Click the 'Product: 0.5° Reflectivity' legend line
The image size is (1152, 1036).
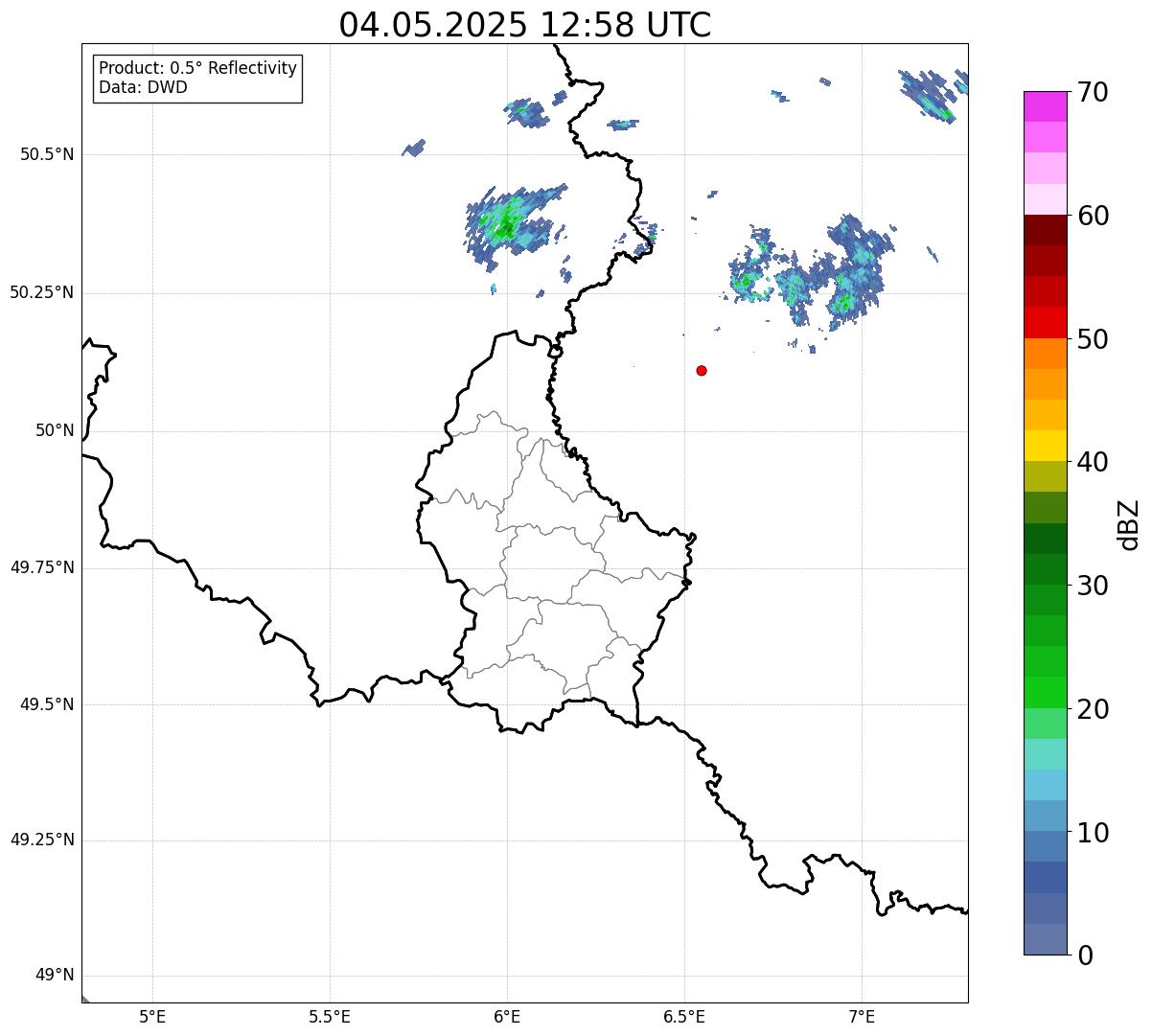pos(197,68)
